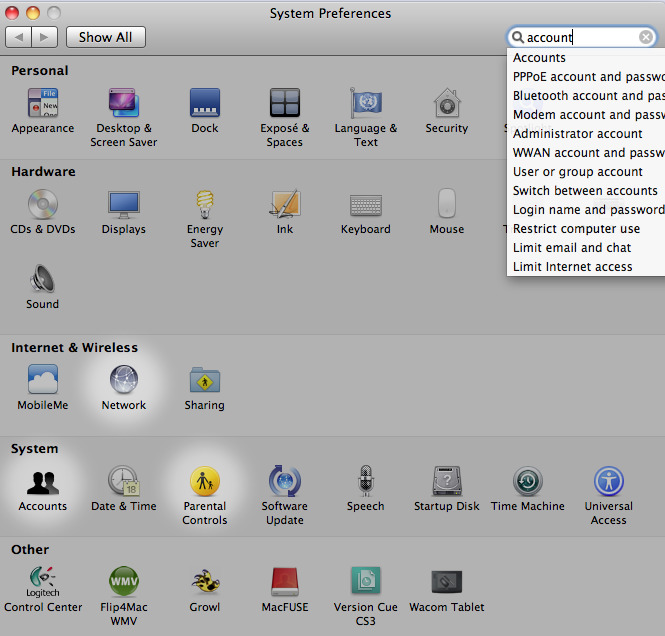This screenshot has height=636, width=665.
Task: Minimize the System Preferences window
Action: [33, 13]
